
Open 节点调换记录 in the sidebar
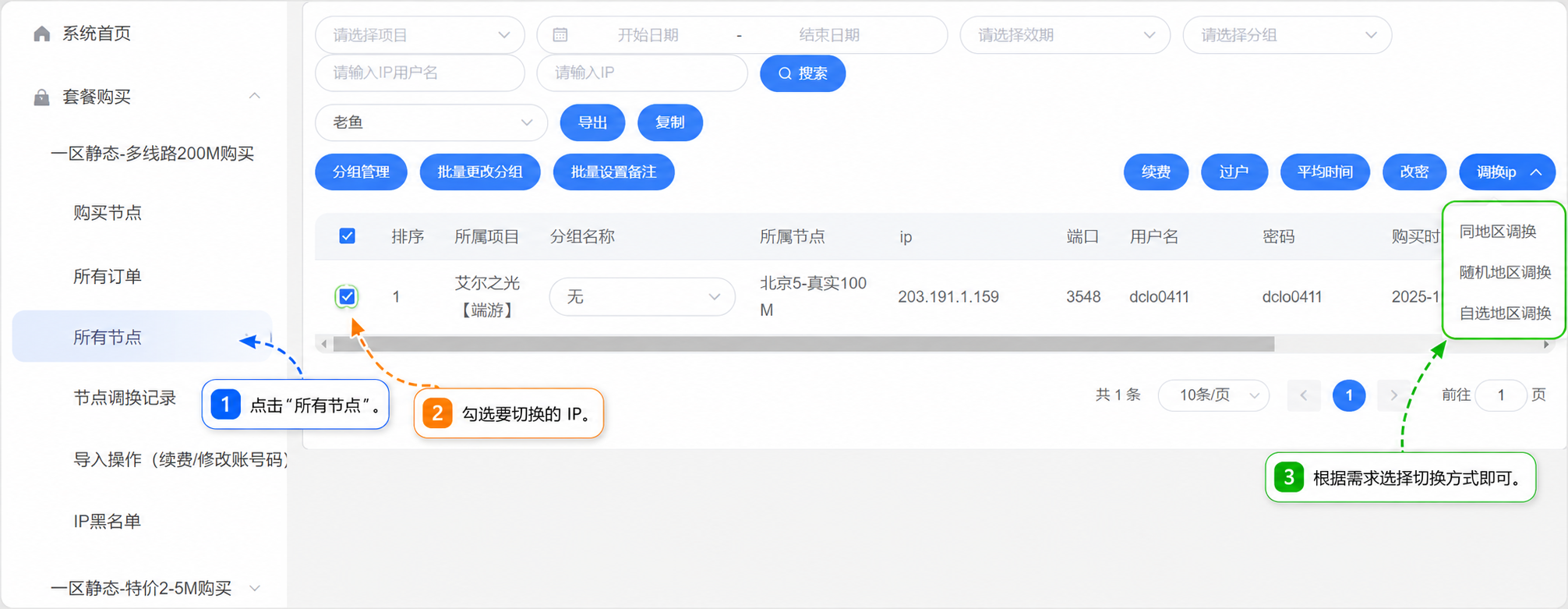coord(125,398)
